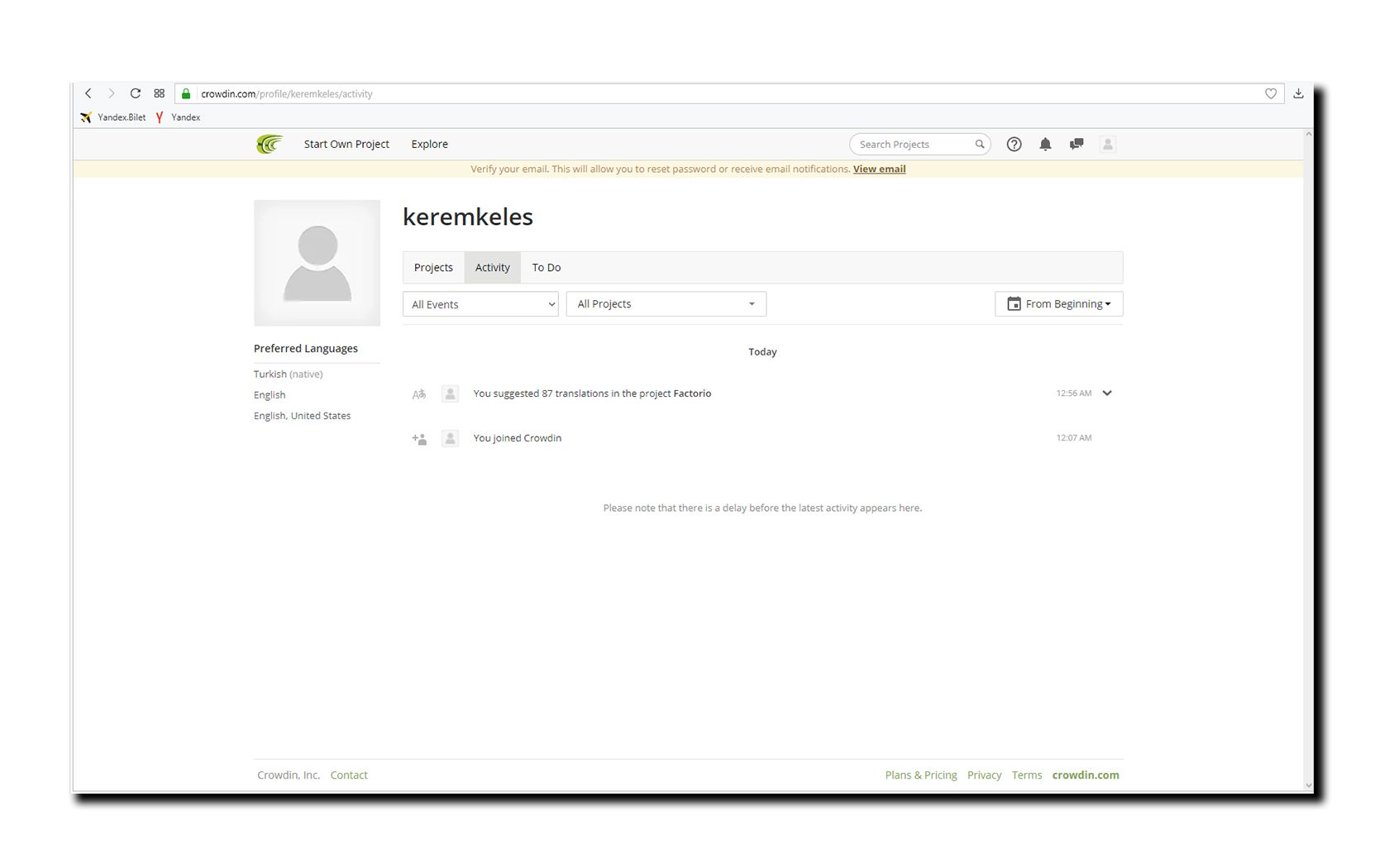Open browser downloads icon
The height and width of the screenshot is (868, 1389).
pyautogui.click(x=1298, y=93)
